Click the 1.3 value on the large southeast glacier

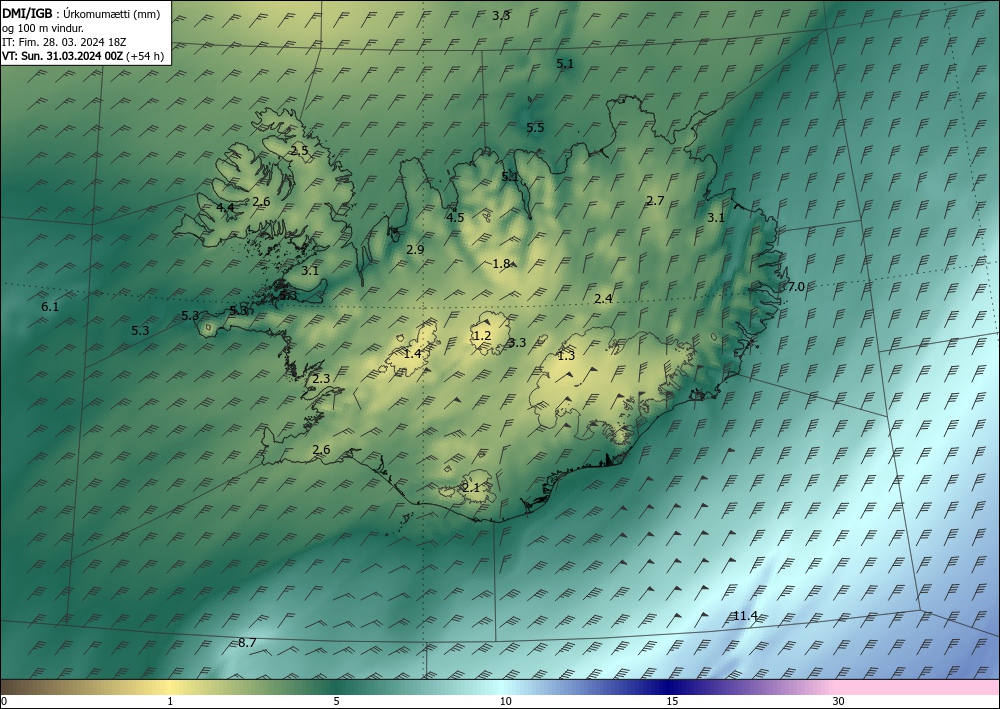pyautogui.click(x=566, y=356)
